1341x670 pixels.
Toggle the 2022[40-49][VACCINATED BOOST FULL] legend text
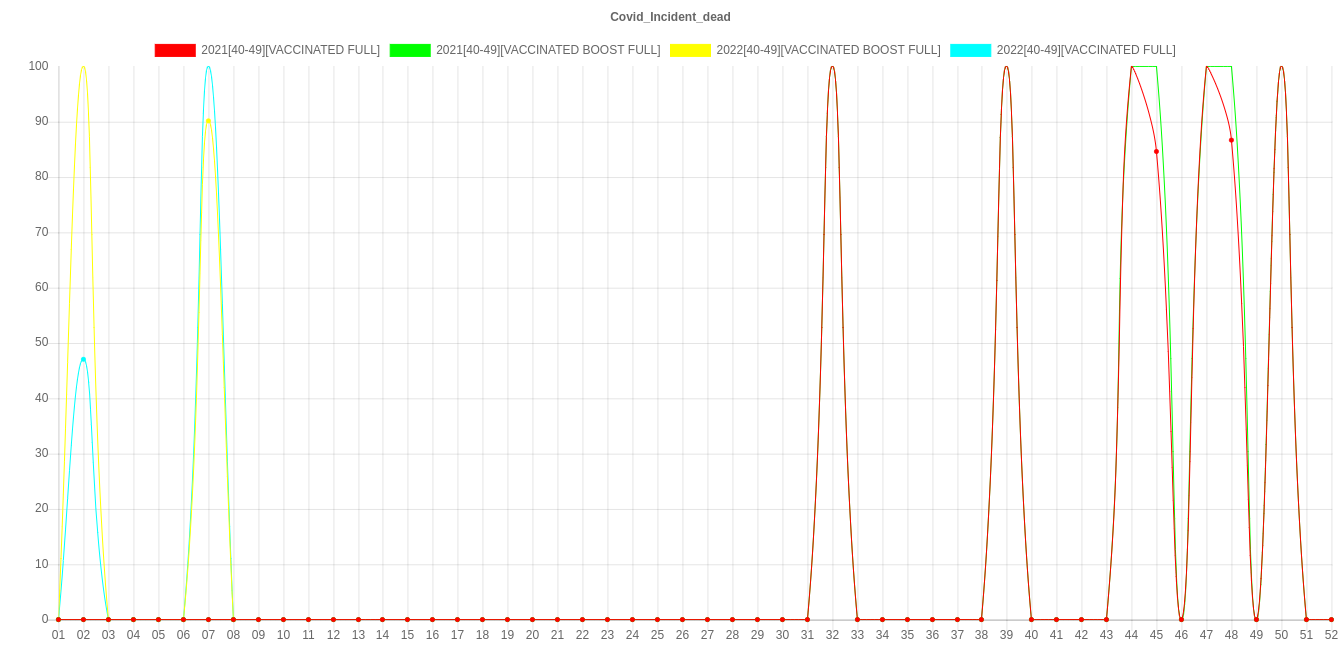pyautogui.click(x=827, y=50)
